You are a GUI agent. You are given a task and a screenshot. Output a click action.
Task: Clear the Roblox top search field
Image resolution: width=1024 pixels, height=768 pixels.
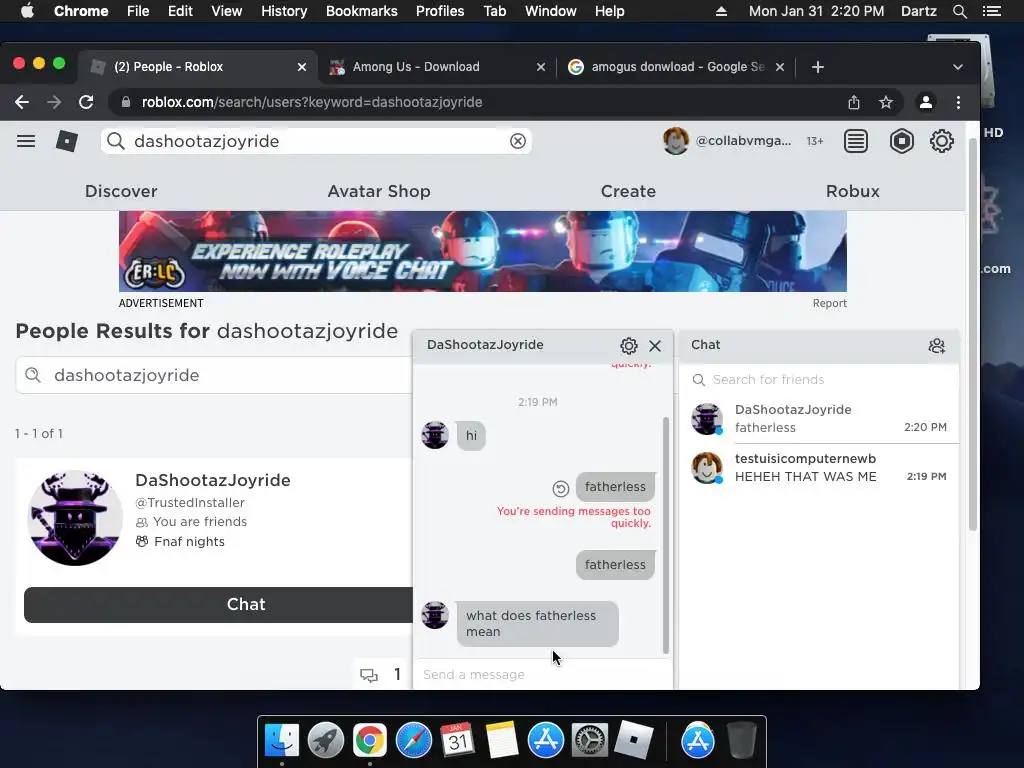pos(518,141)
